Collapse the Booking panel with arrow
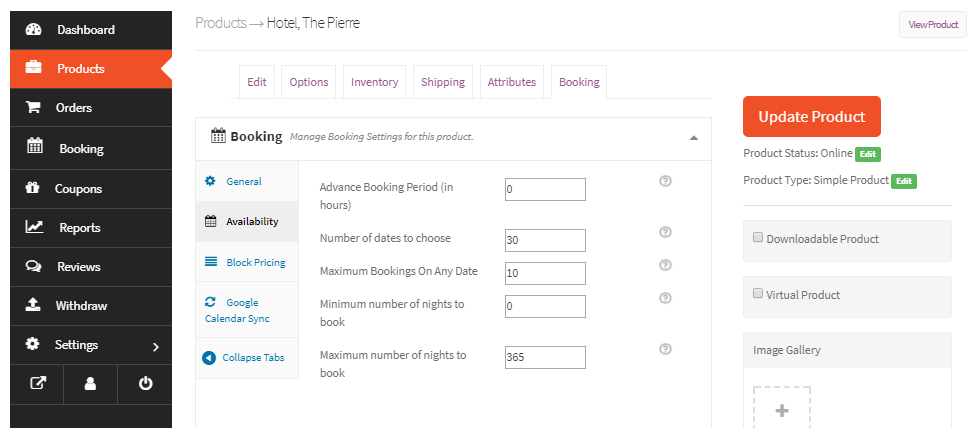The image size is (977, 428). tap(693, 138)
